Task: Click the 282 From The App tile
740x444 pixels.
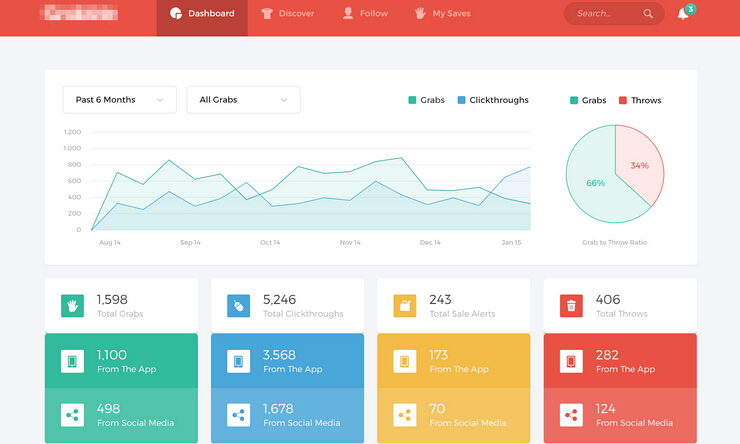Action: [620, 361]
